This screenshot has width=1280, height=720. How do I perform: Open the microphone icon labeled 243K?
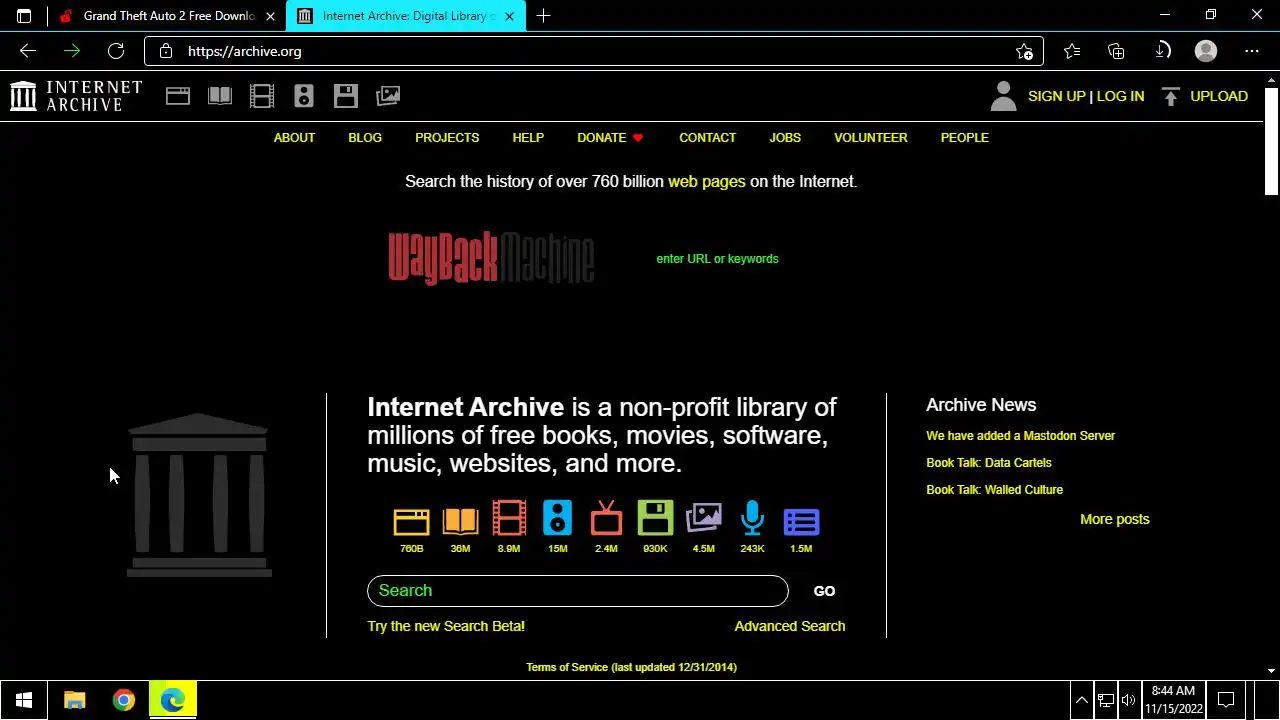(x=752, y=519)
